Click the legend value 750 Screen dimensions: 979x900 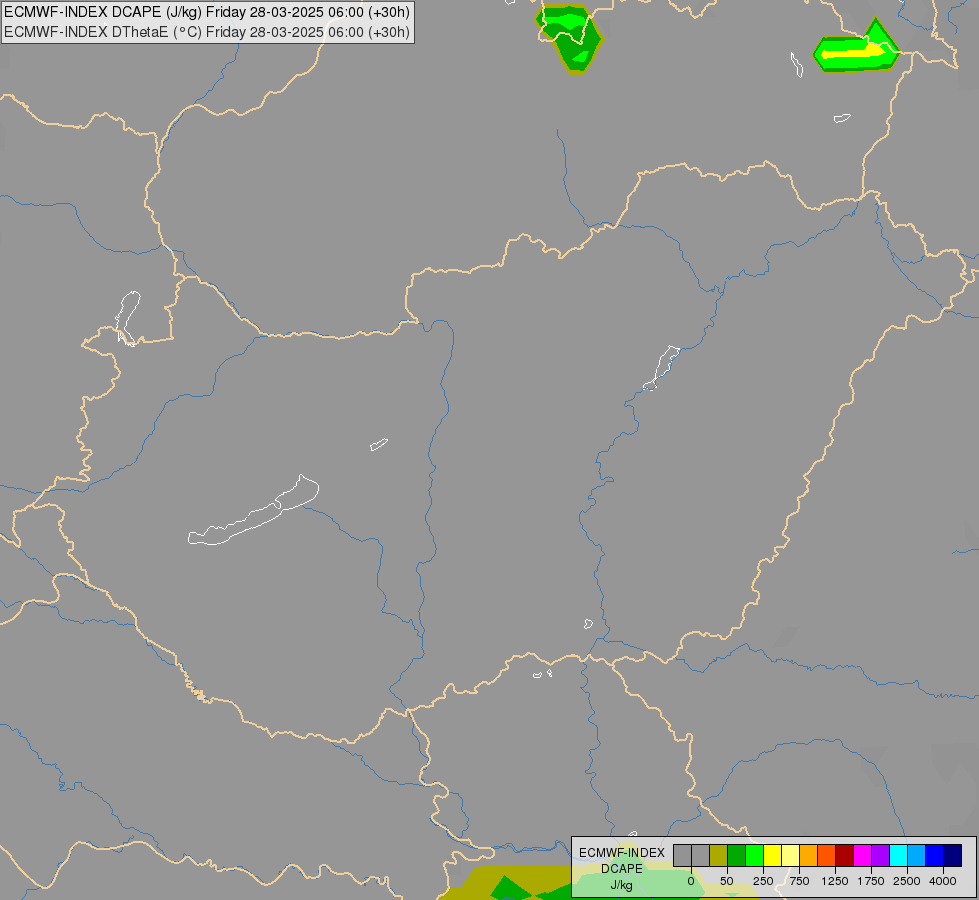click(799, 881)
